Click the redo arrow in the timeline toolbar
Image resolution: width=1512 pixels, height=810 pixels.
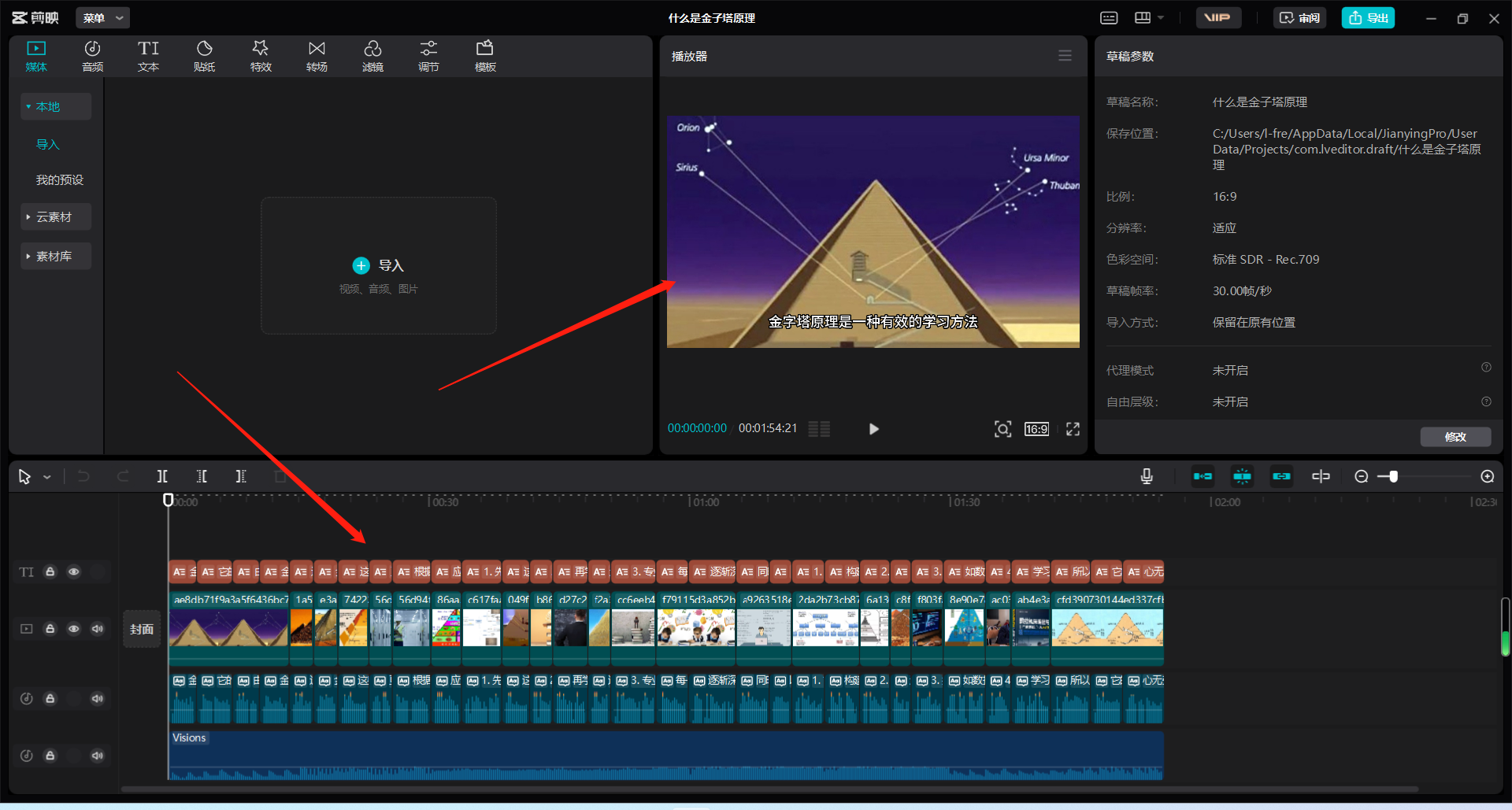pyautogui.click(x=123, y=476)
